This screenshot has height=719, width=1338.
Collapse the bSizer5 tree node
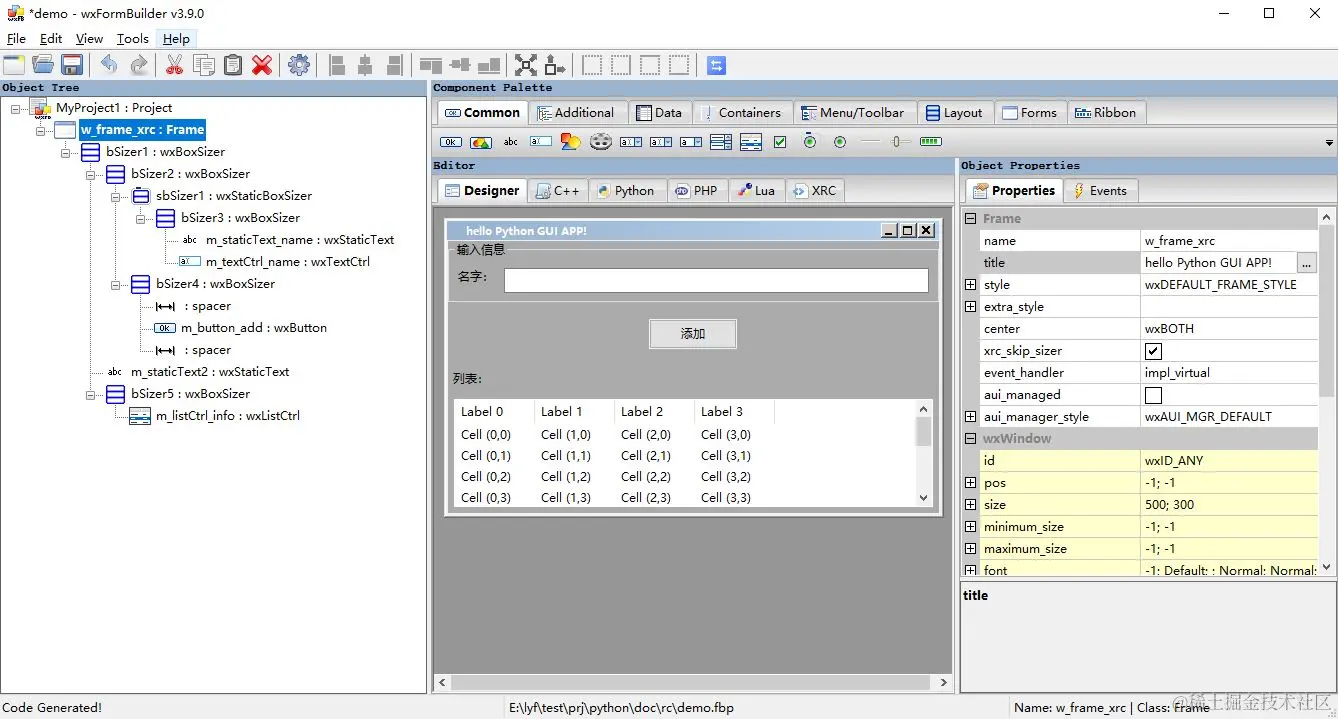coord(91,394)
